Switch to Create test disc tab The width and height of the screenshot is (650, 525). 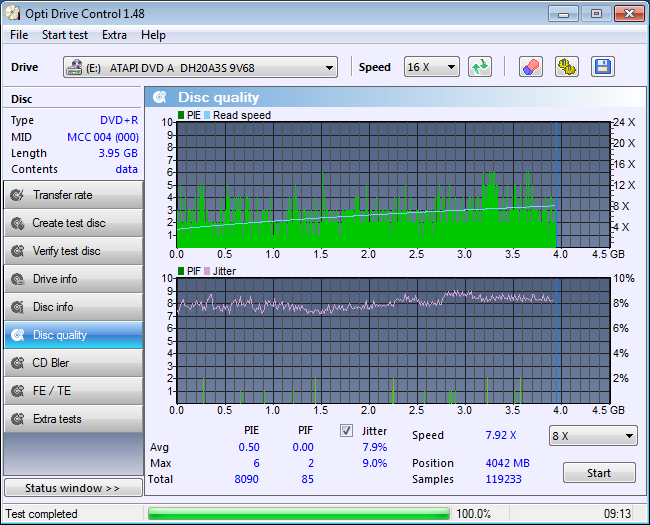73,223
